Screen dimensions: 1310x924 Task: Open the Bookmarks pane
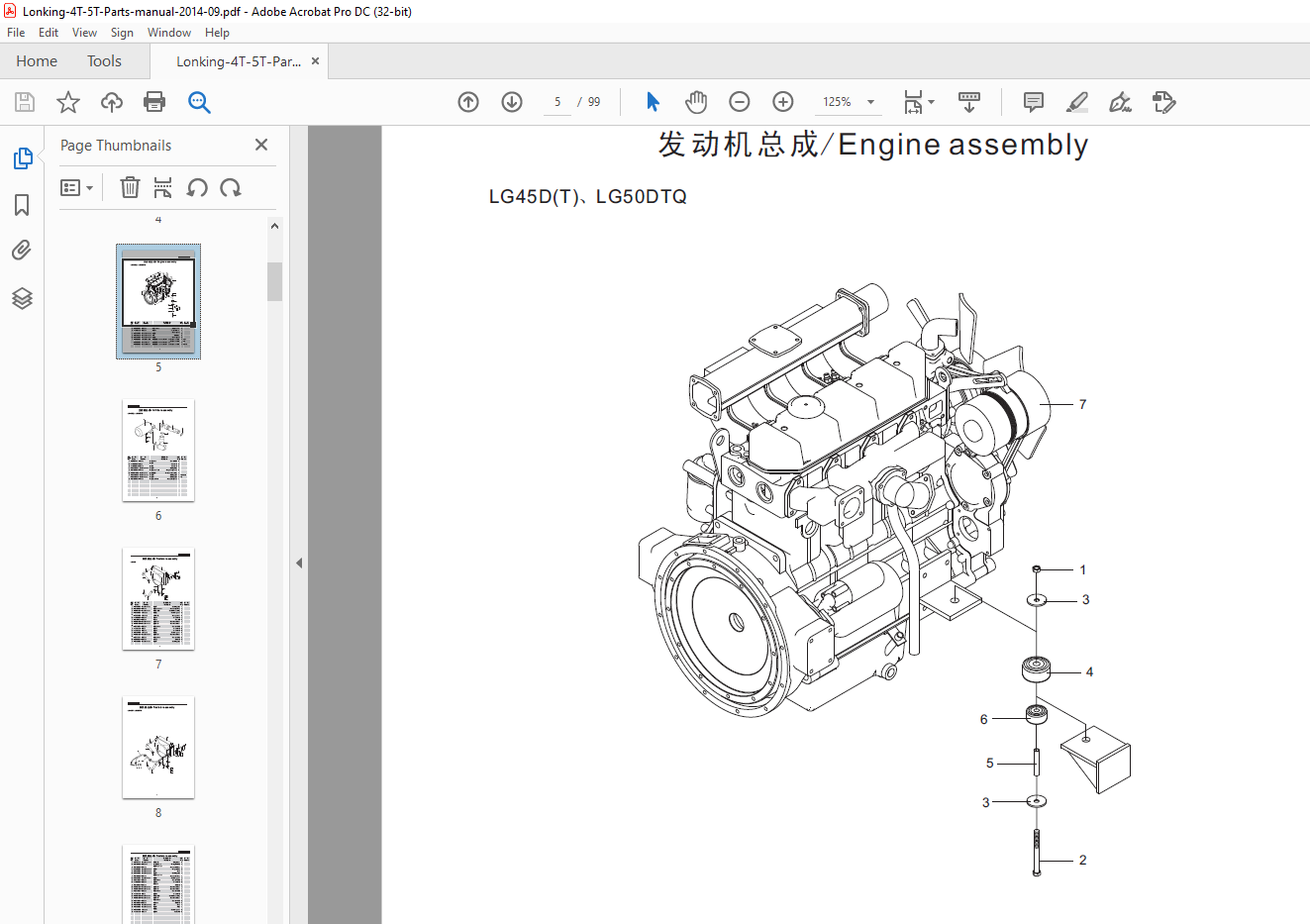pos(22,205)
